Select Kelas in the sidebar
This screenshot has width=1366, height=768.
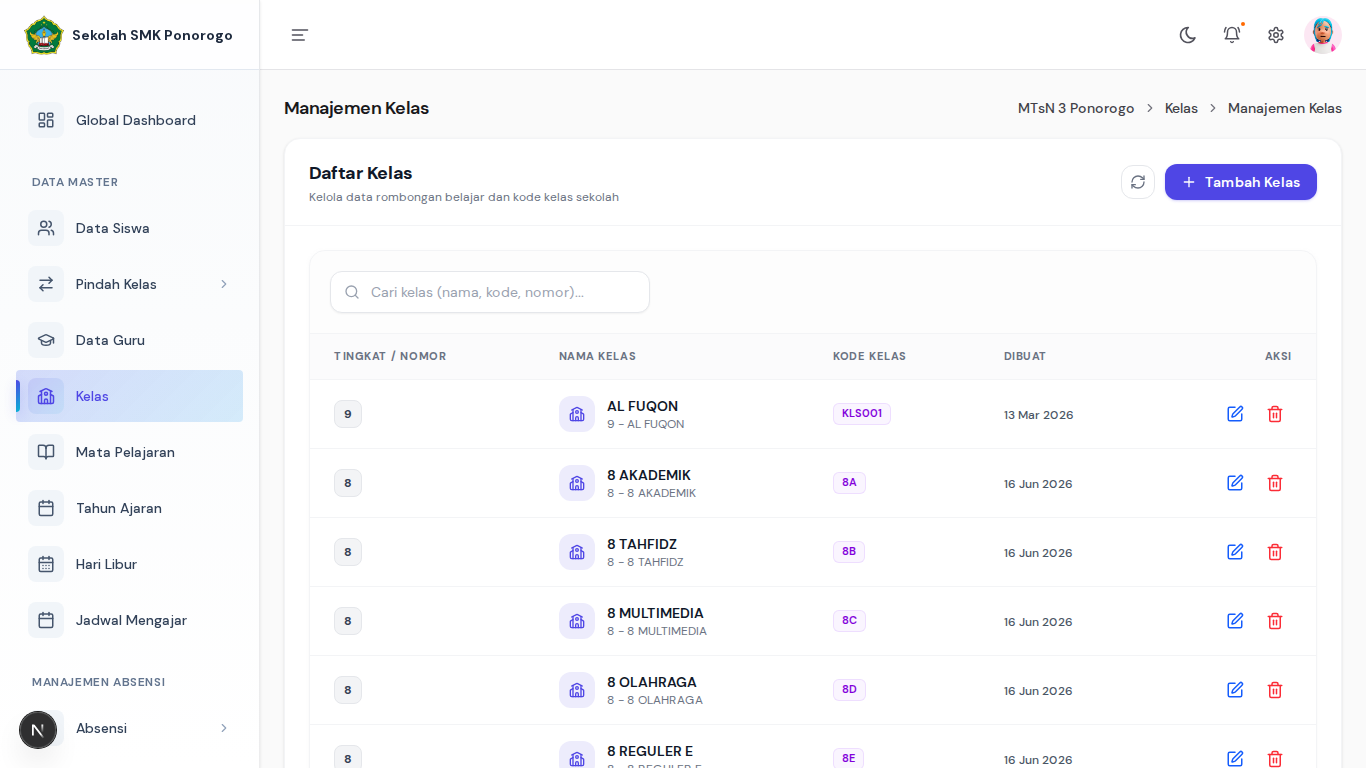point(129,396)
